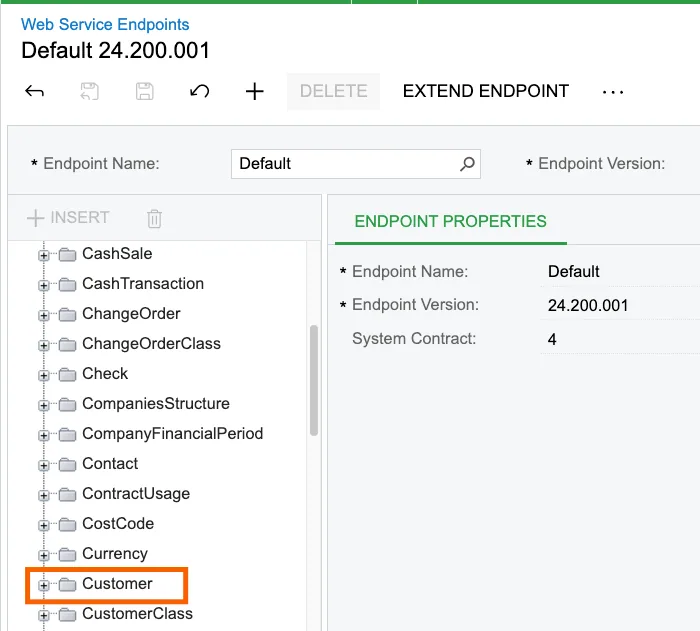Expand the ChangeOrder node
700x631 pixels.
click(x=44, y=315)
